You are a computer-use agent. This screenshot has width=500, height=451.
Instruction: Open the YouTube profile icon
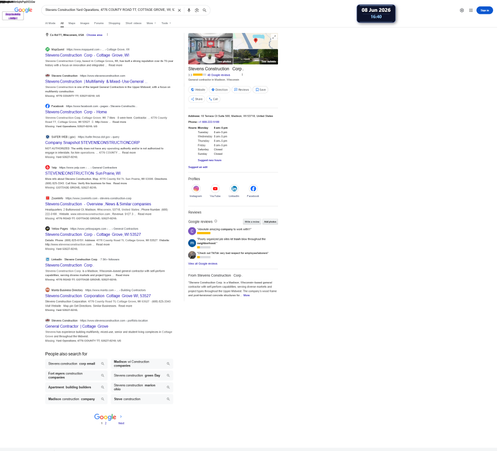215,189
